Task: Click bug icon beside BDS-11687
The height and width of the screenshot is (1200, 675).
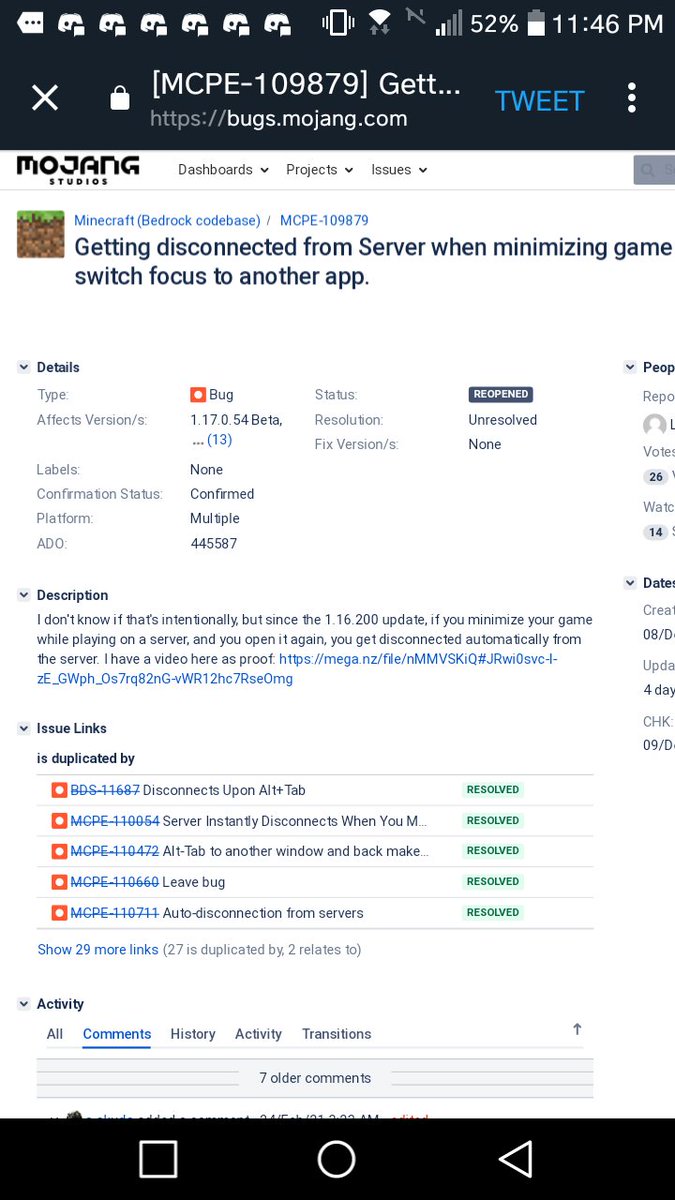Action: [x=59, y=790]
